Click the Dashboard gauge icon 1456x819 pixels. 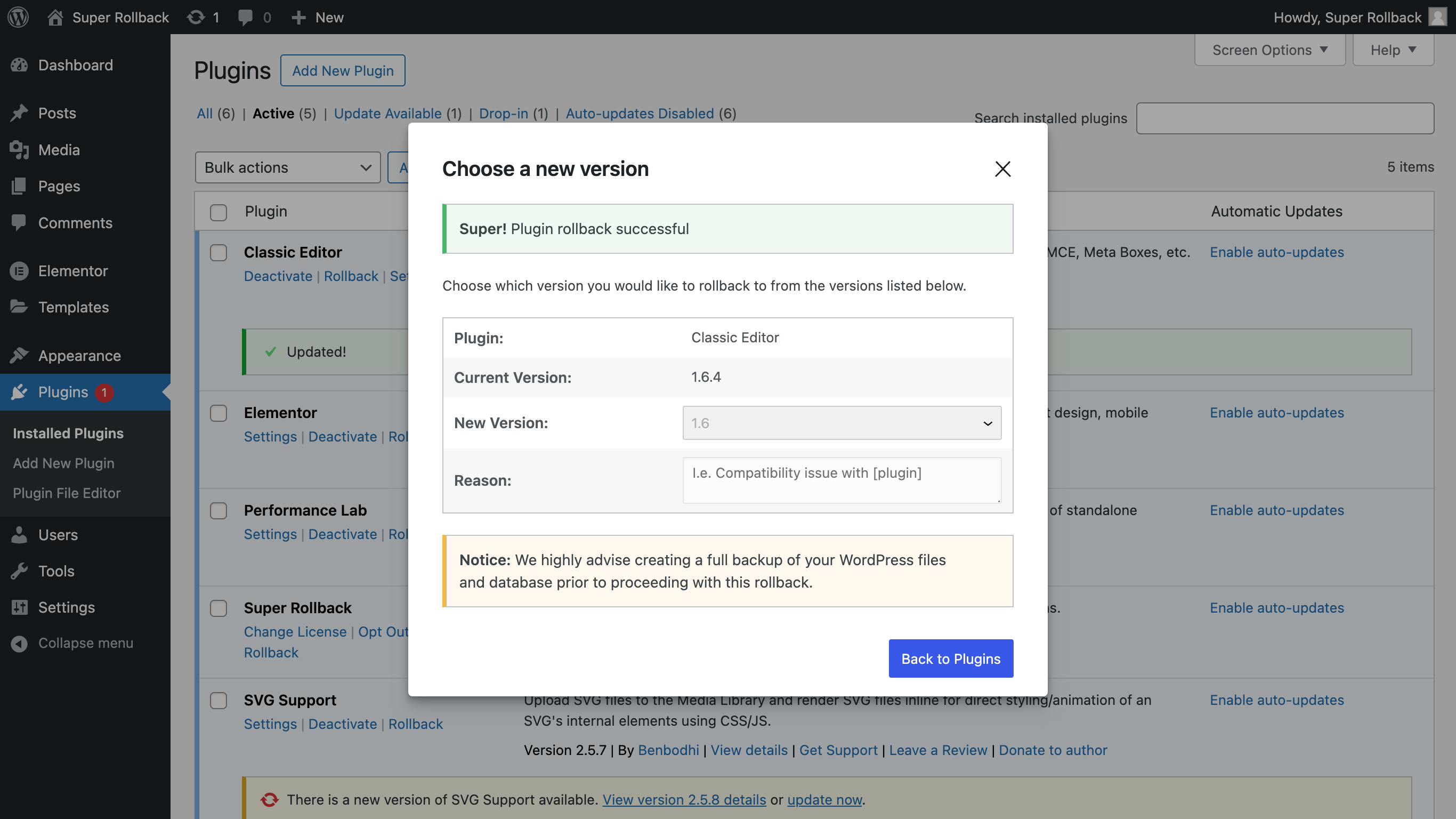(x=19, y=65)
